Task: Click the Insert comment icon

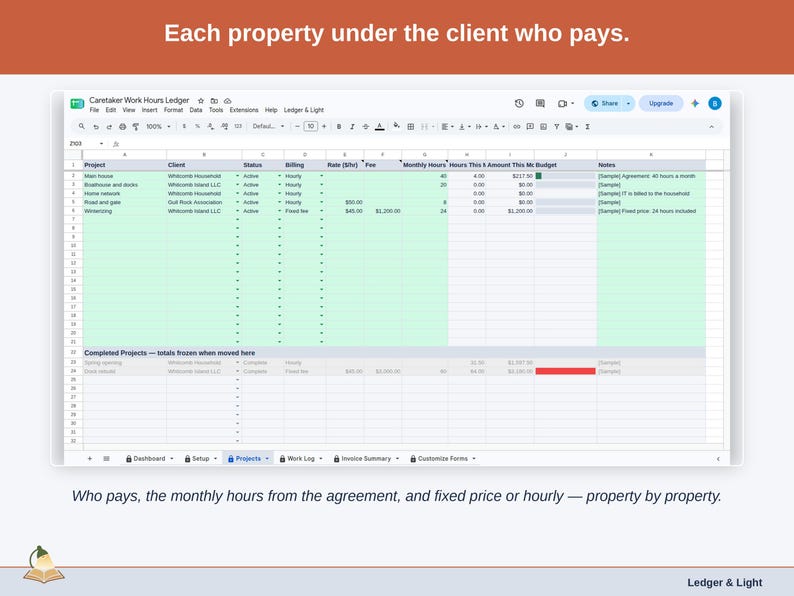Action: pyautogui.click(x=530, y=127)
